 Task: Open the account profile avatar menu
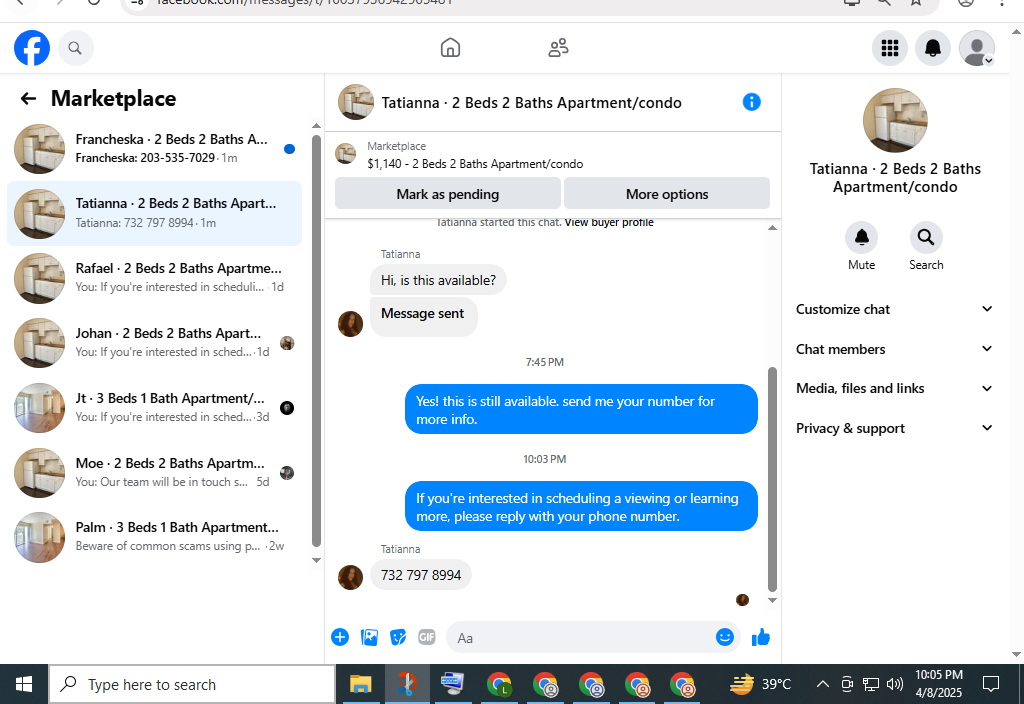976,48
